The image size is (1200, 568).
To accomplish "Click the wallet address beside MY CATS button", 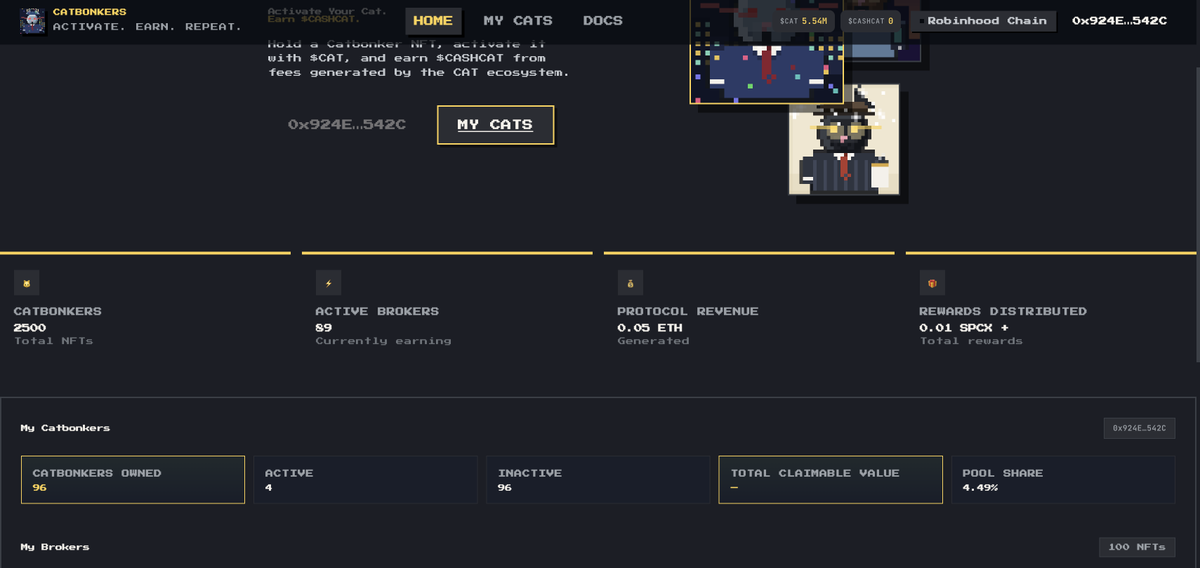I will (347, 125).
